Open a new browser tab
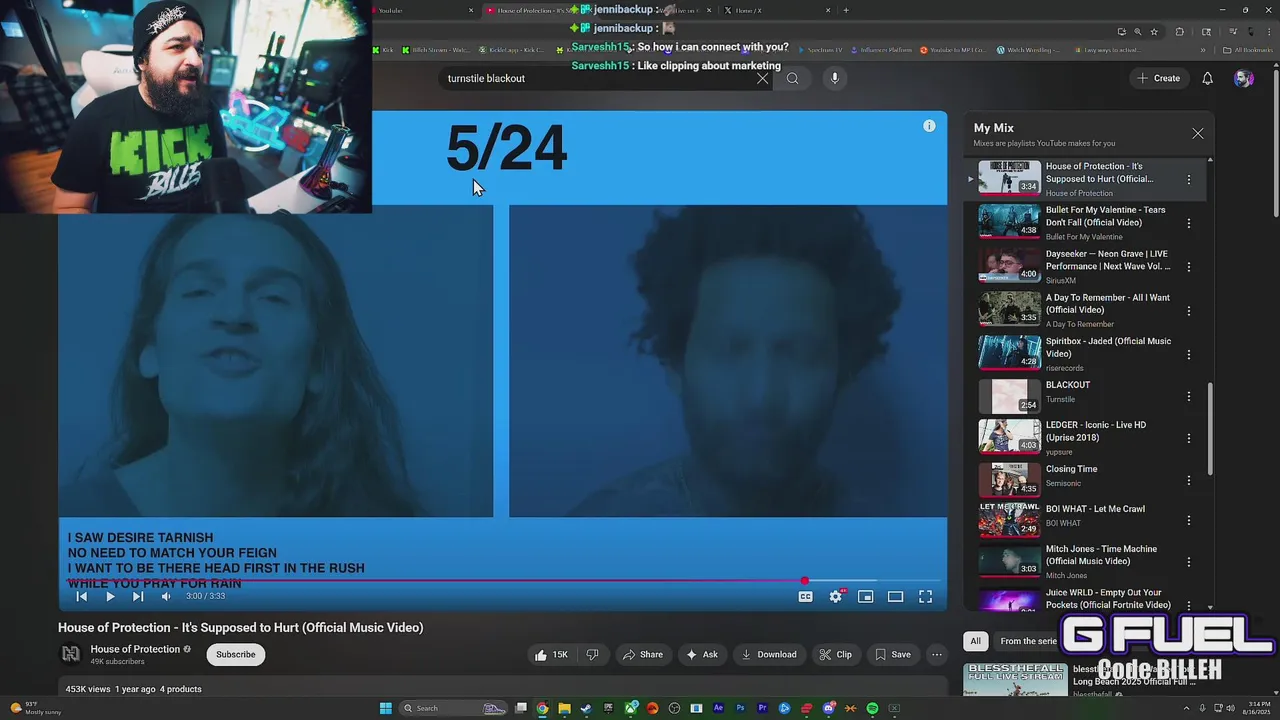This screenshot has height=720, width=1280. pyautogui.click(x=846, y=10)
